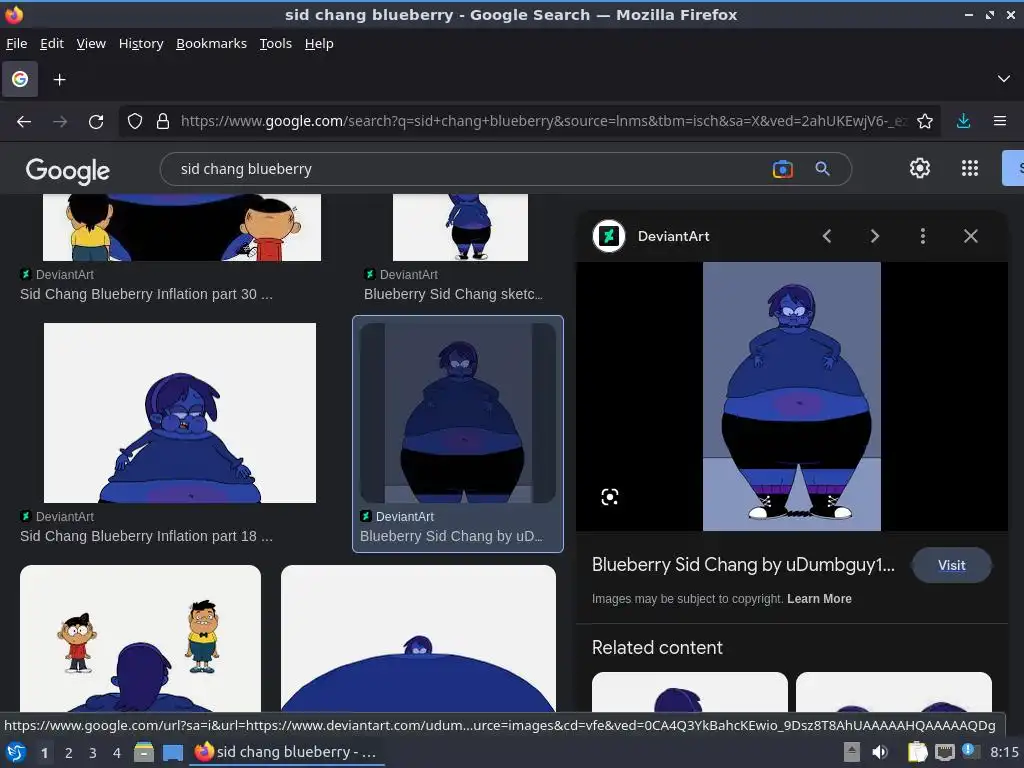Screen dimensions: 1024x768
Task: Open the file manager taskbar icon
Action: point(144,752)
